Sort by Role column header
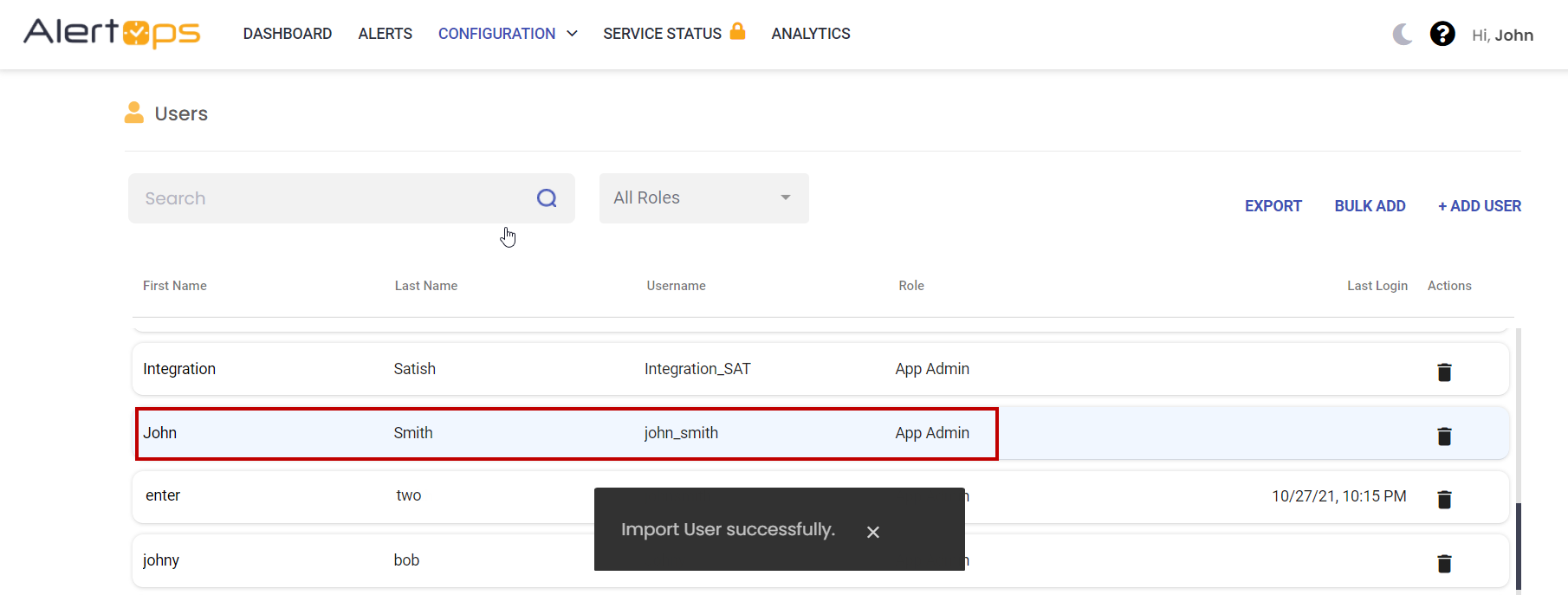 click(911, 286)
